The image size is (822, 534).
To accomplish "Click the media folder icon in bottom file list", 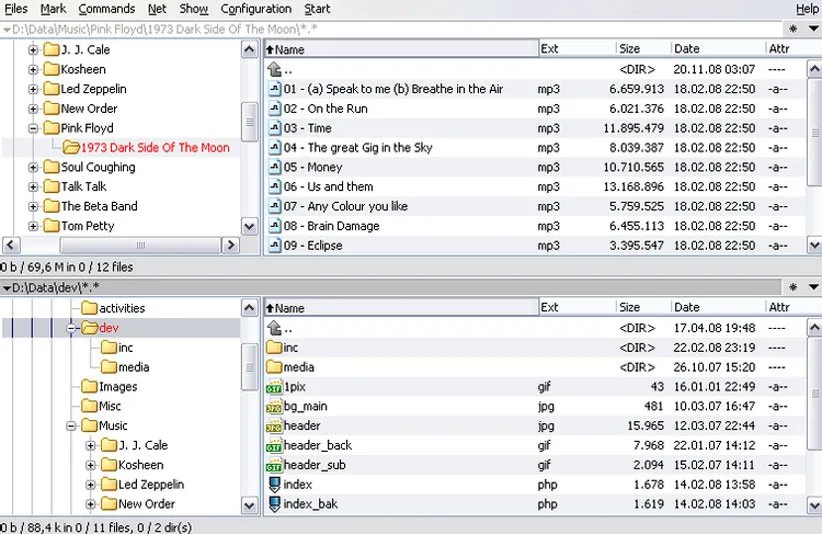I will (274, 367).
